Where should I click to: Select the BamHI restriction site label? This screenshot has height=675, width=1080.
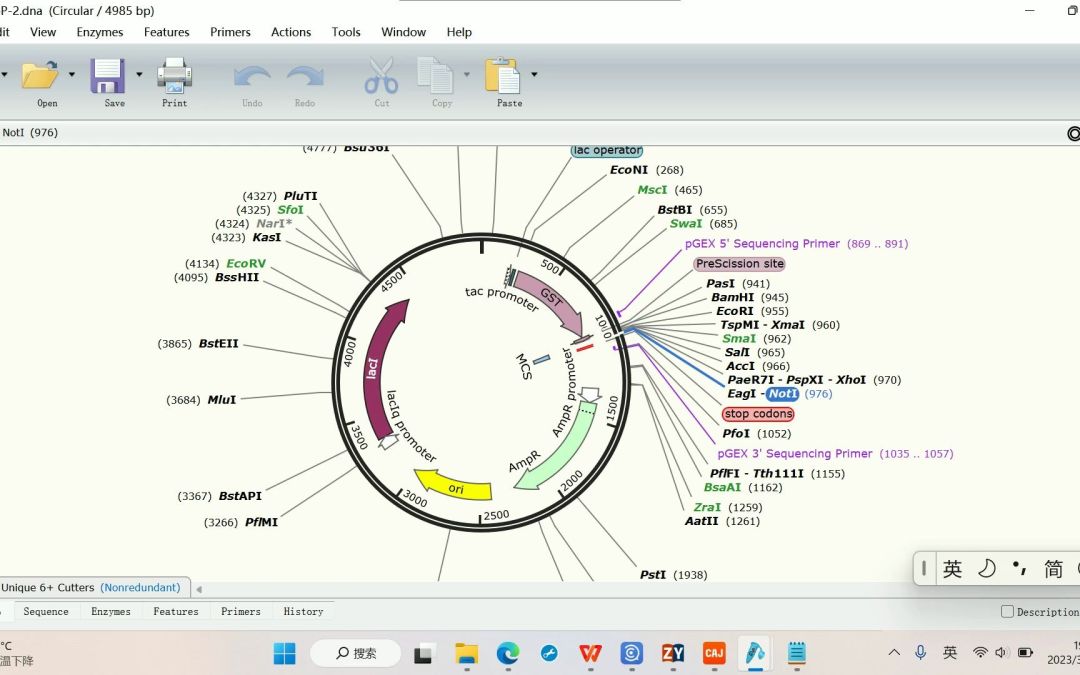click(732, 298)
